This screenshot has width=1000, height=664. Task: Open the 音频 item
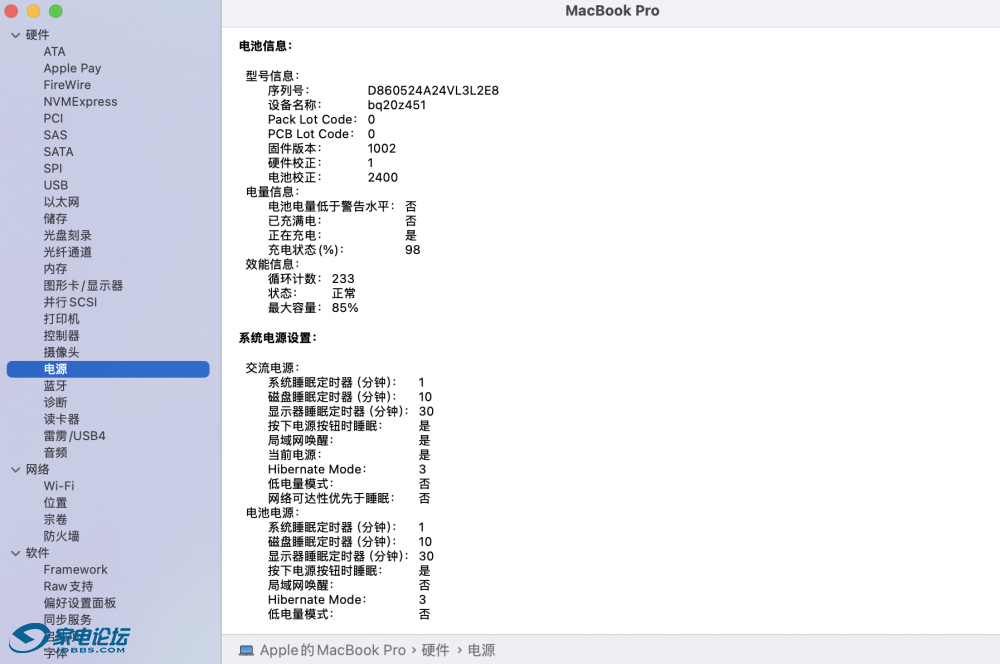(55, 452)
